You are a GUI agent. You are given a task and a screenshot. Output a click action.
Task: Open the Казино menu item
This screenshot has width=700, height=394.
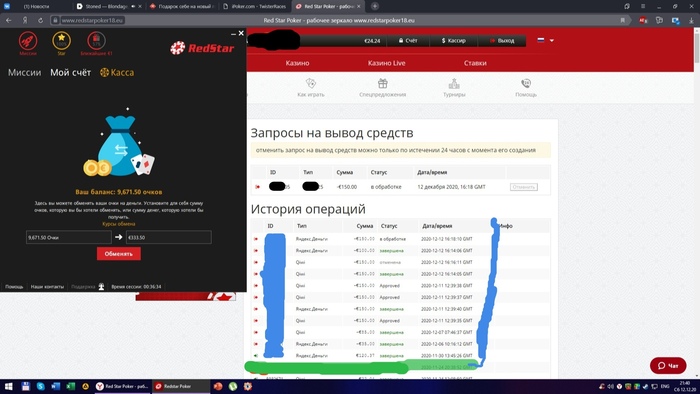tap(297, 63)
